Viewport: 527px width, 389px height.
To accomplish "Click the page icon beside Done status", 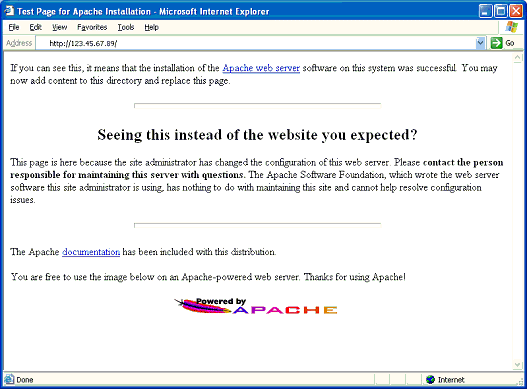I will point(9,379).
